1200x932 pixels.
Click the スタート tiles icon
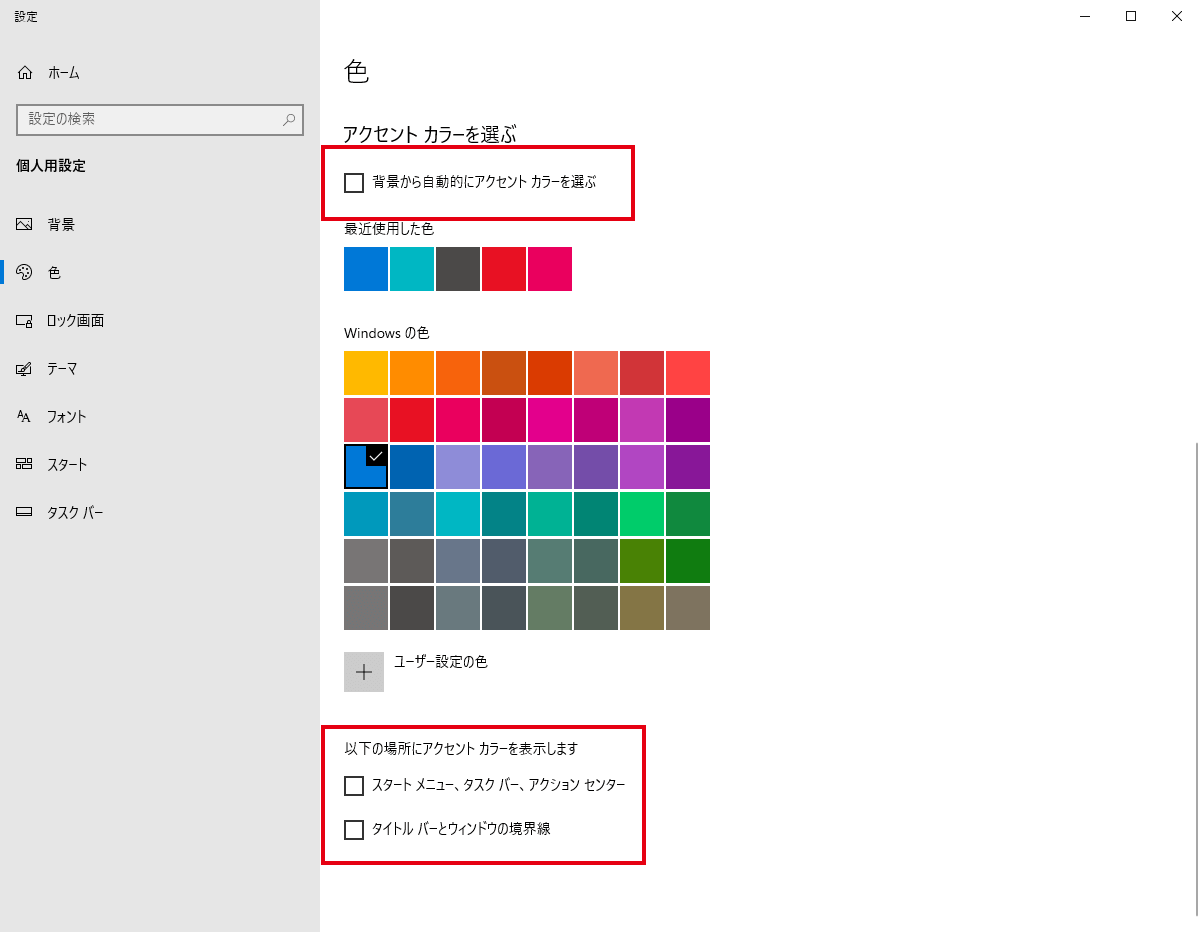25,465
